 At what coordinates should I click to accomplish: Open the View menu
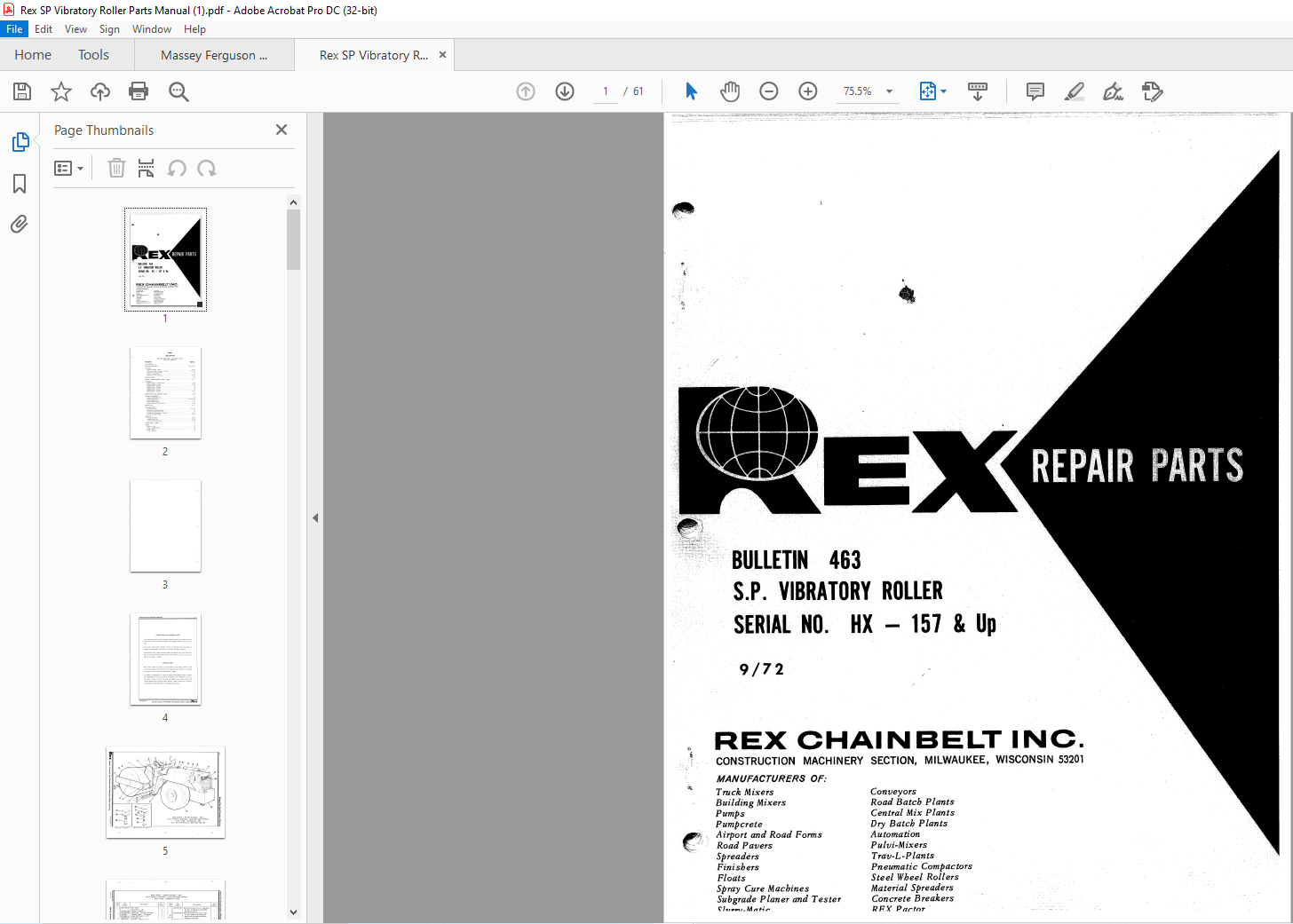coord(76,29)
